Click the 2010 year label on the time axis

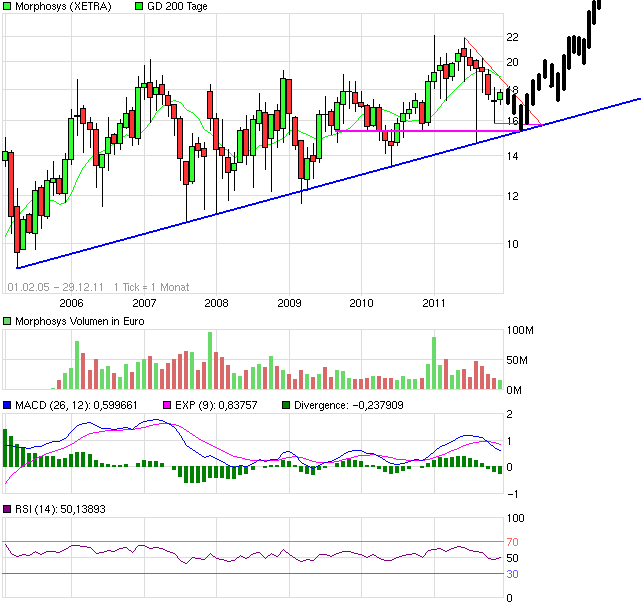361,303
